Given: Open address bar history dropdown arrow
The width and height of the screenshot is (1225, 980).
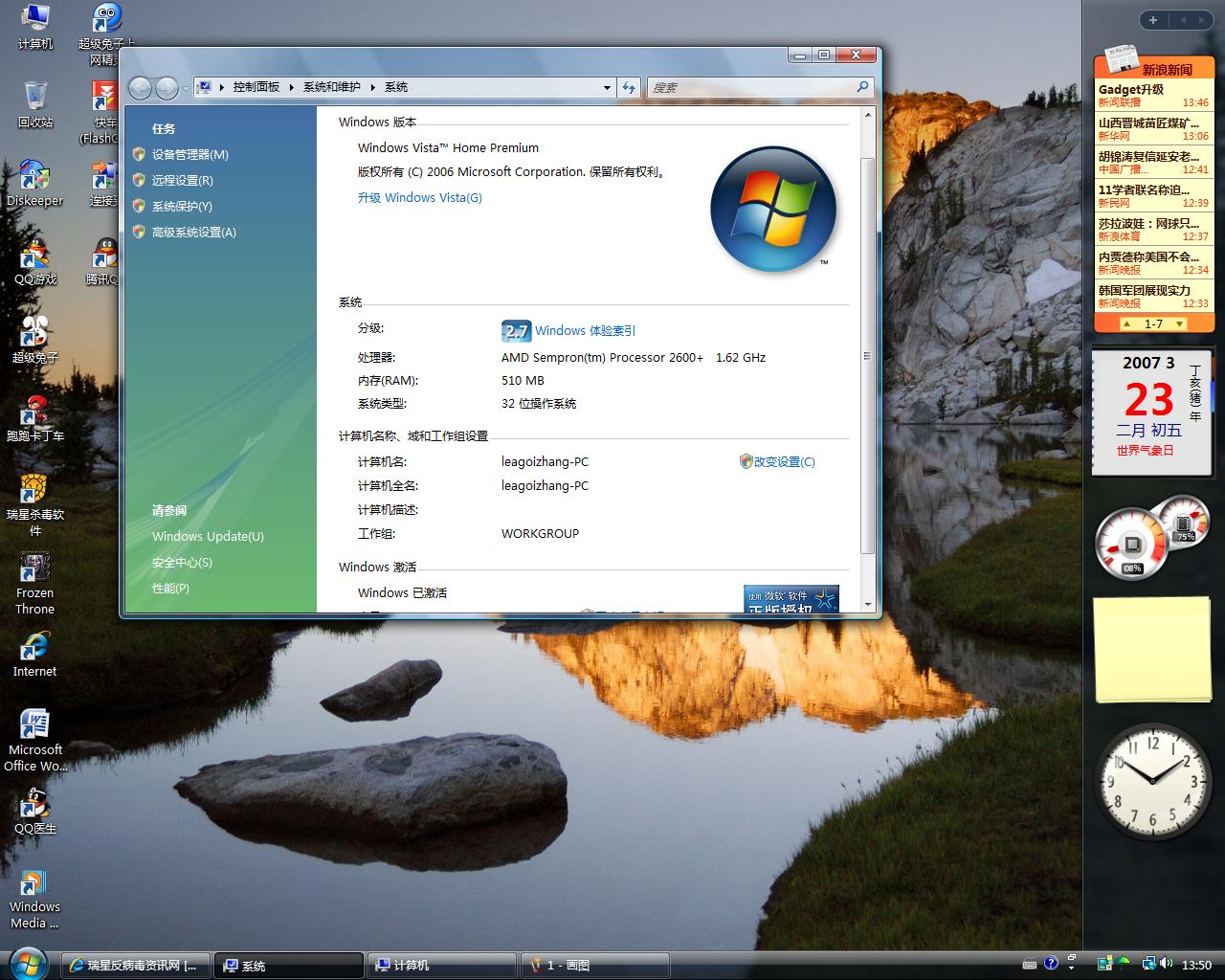Looking at the screenshot, I should coord(607,88).
